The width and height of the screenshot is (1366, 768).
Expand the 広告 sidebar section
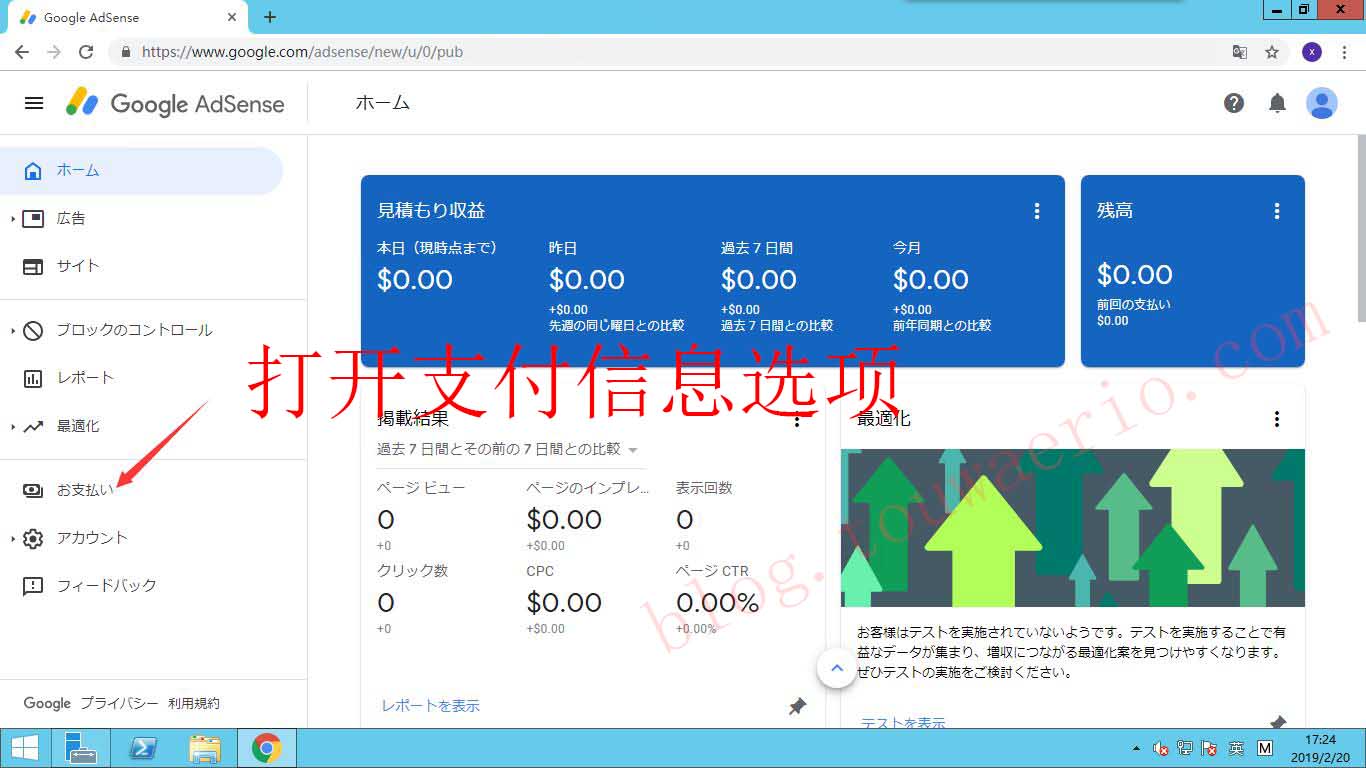click(x=13, y=218)
